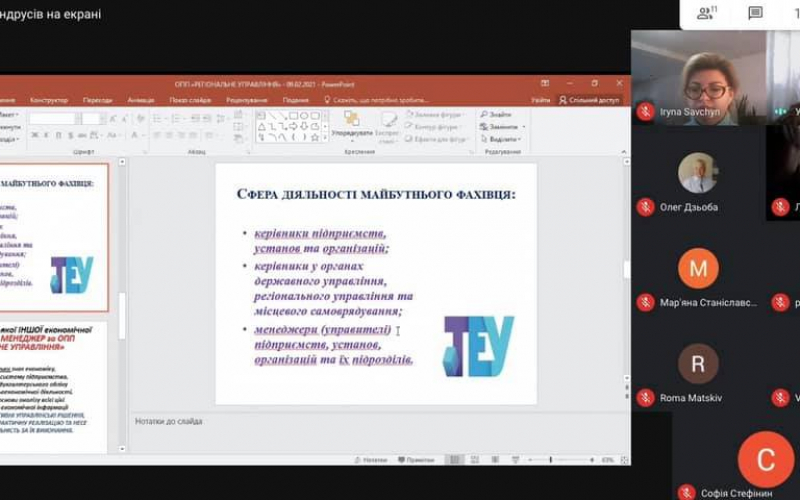Open the font name combo box
The image size is (800, 500).
pyautogui.click(x=55, y=118)
